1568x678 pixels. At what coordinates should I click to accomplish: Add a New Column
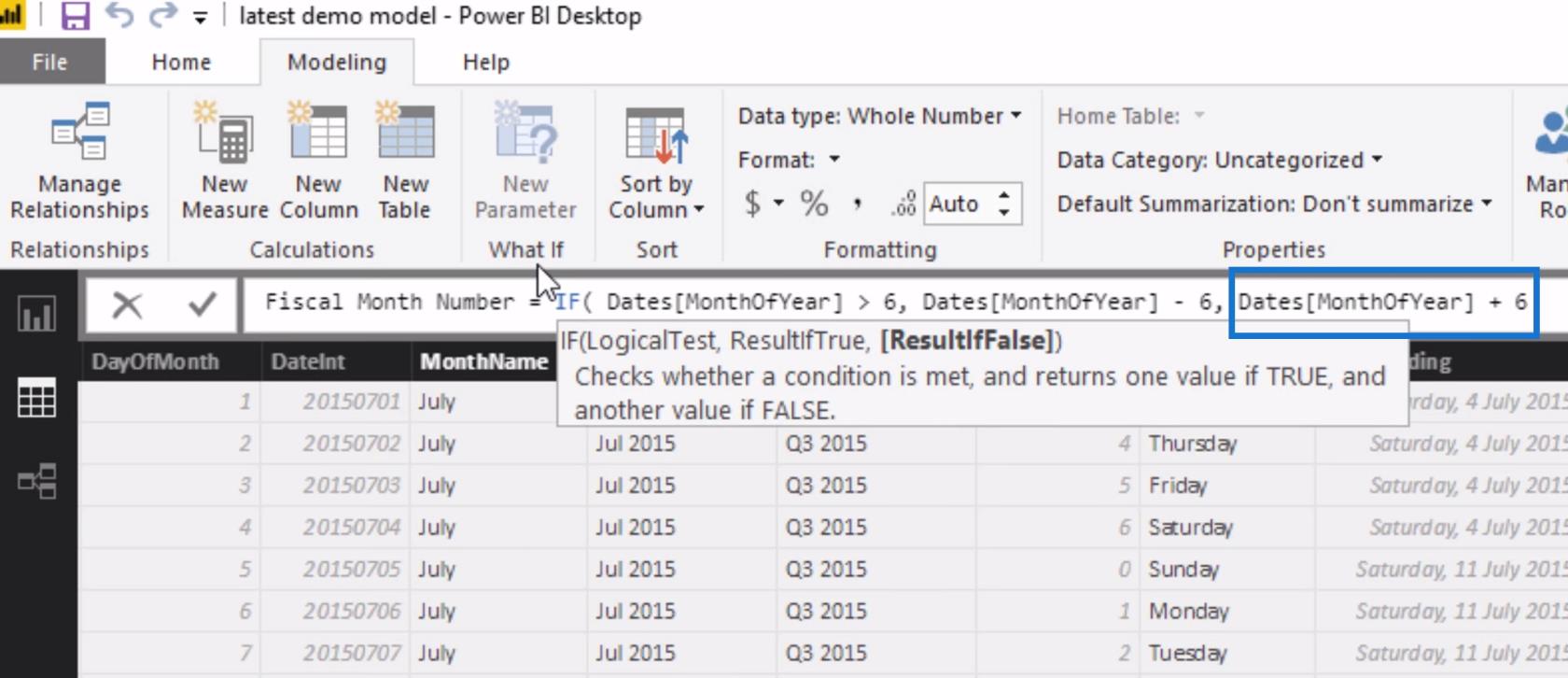[x=318, y=161]
